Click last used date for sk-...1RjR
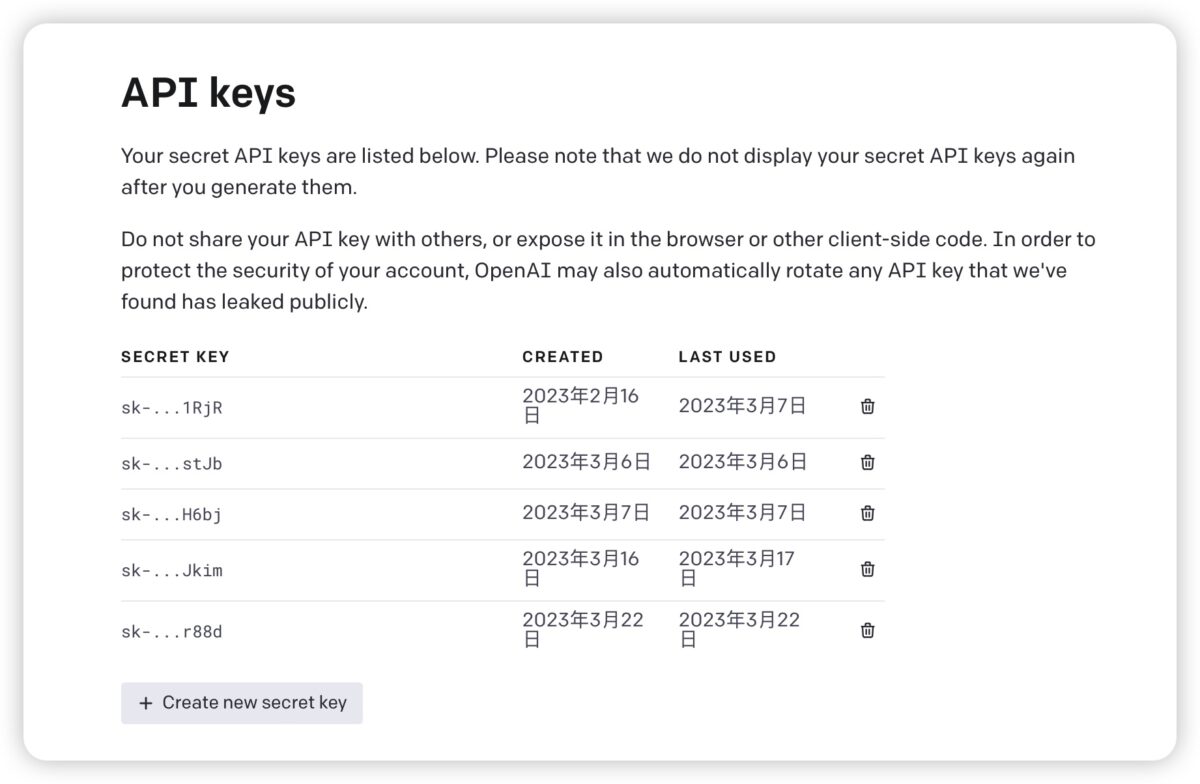The image size is (1200, 784). pos(743,406)
